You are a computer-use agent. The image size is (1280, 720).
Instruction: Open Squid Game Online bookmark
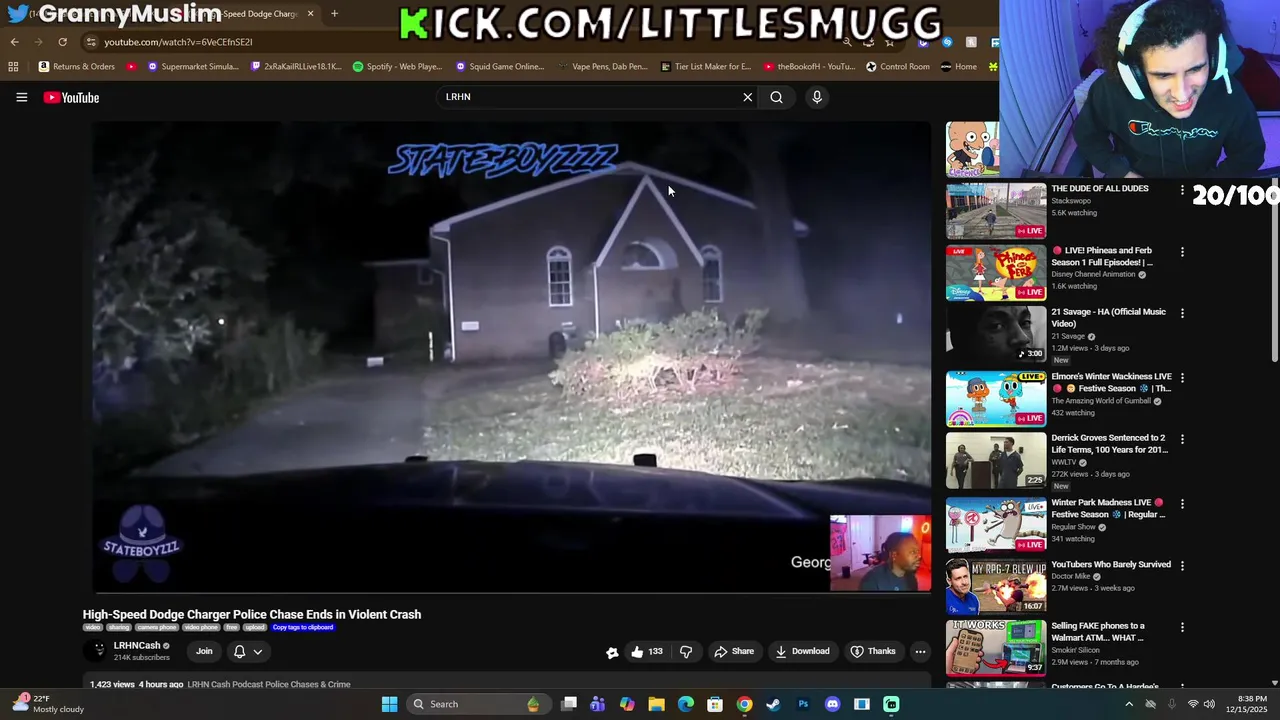coord(499,67)
